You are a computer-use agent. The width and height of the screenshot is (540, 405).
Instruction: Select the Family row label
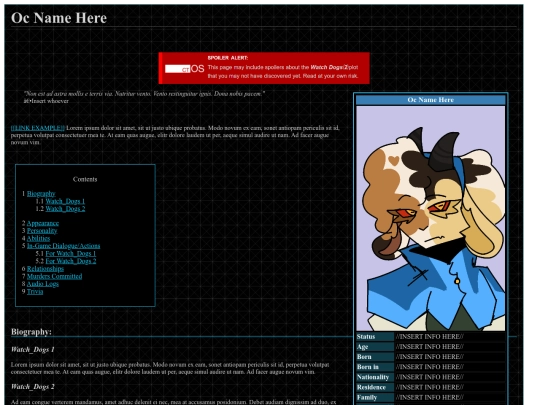tap(375, 397)
